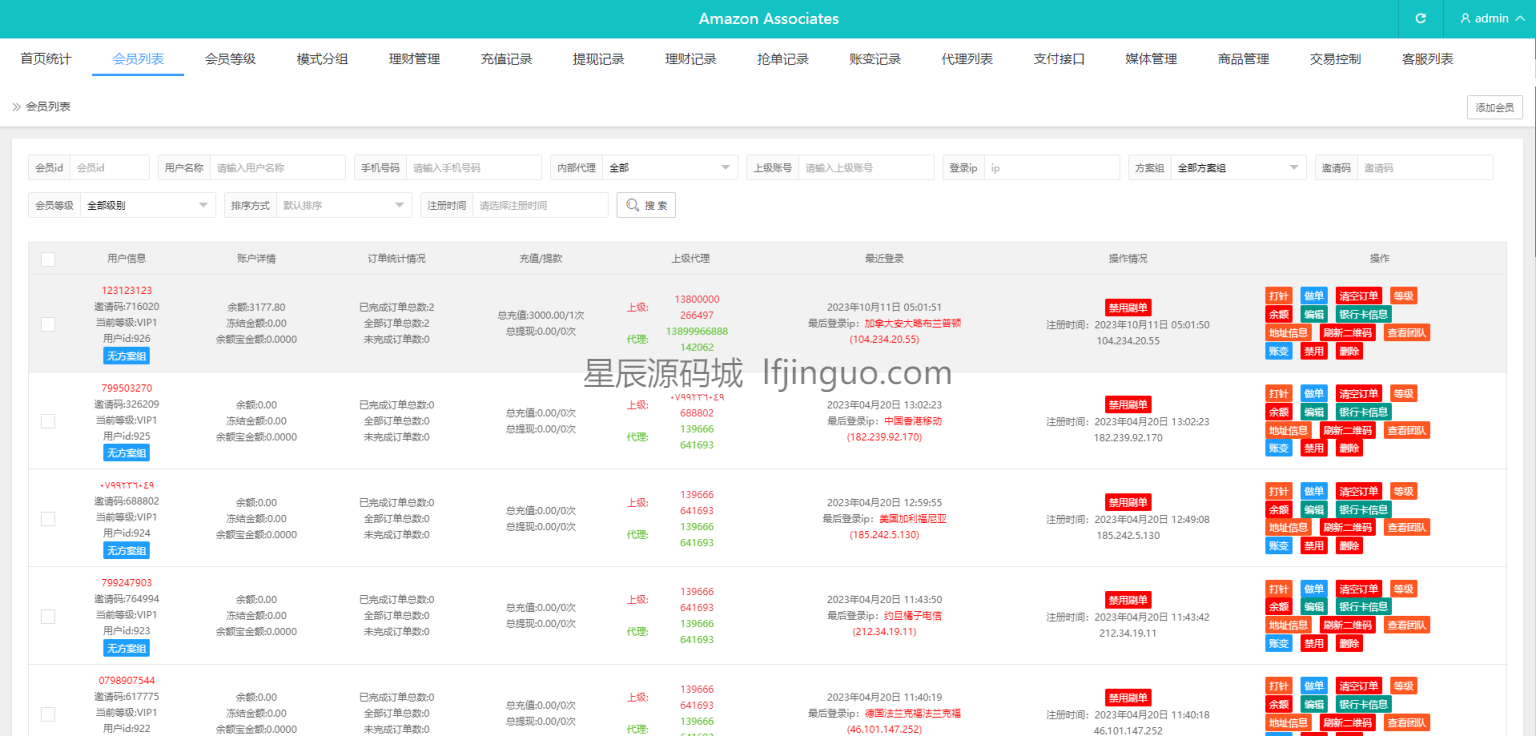Go to the 抢单记录 tab
The image size is (1536, 736).
(783, 59)
